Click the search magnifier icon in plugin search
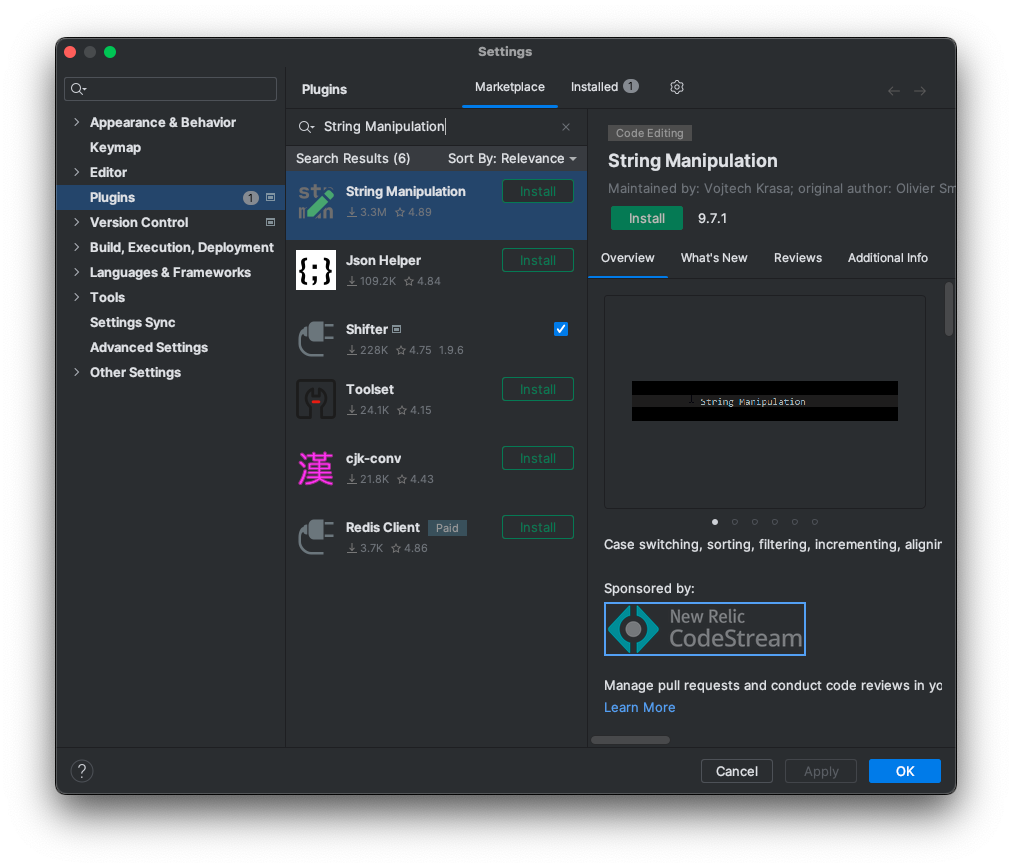The image size is (1012, 868). 305,126
